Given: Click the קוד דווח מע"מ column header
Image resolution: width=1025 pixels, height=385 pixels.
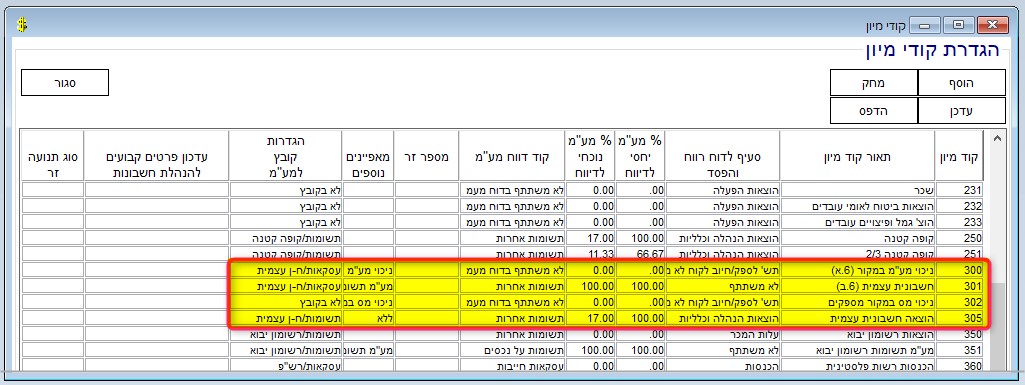Looking at the screenshot, I should pos(511,156).
